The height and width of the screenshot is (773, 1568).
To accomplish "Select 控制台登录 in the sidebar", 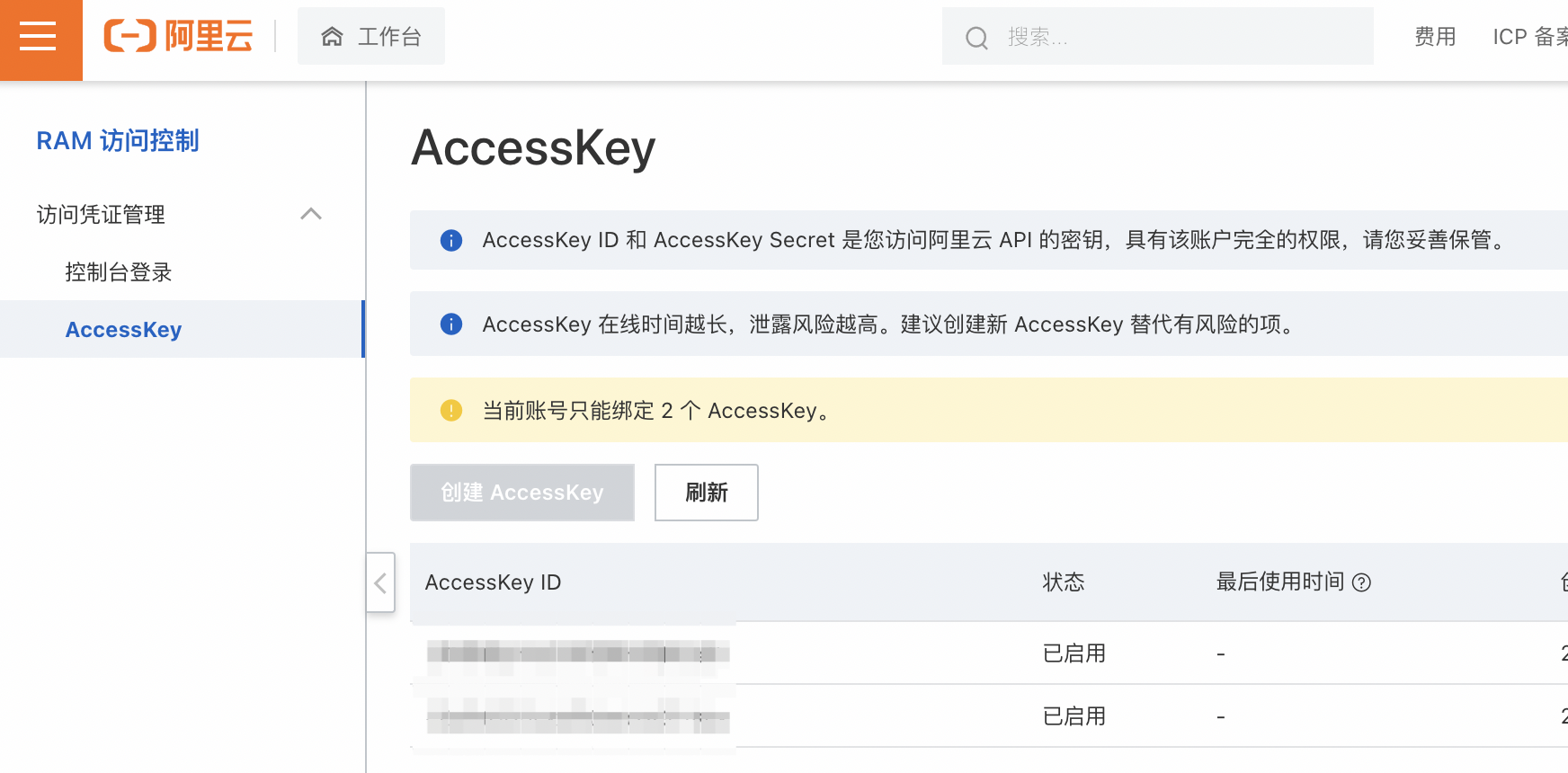I will coord(118,271).
